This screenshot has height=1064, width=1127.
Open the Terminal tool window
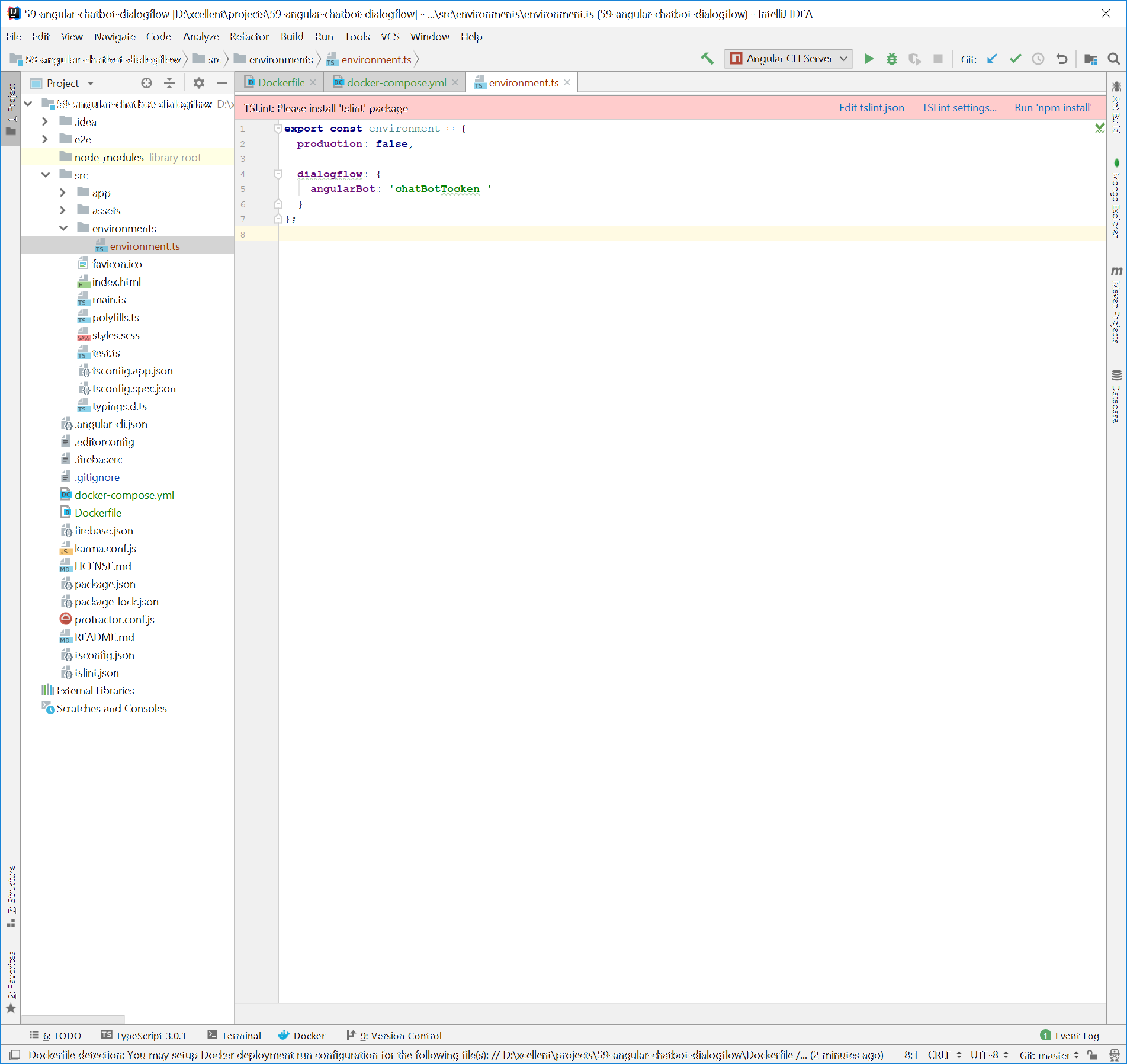click(234, 1036)
